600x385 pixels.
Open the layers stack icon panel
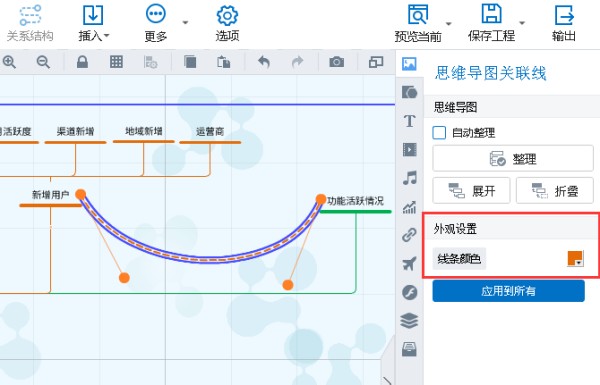click(409, 321)
